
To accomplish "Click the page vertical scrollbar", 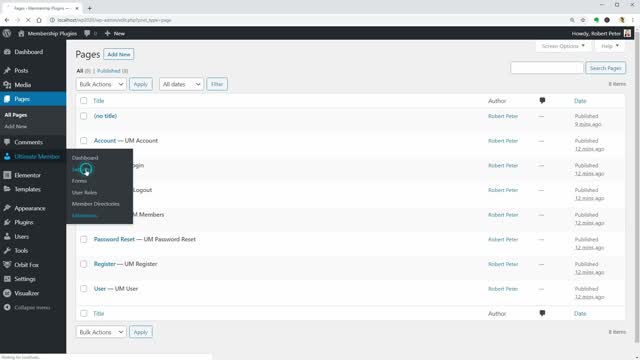I will click(637, 188).
